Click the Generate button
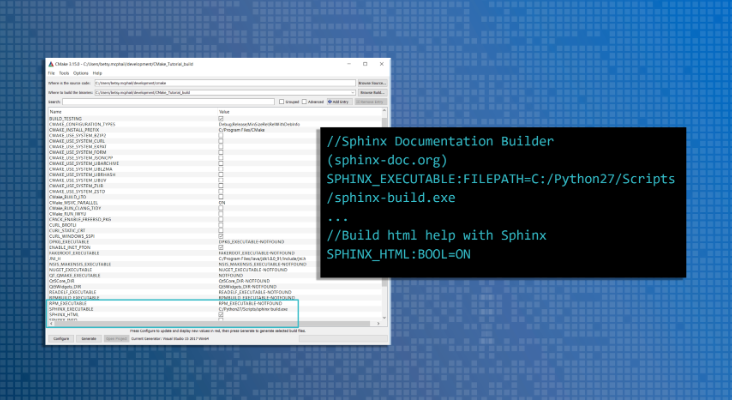 [89, 338]
